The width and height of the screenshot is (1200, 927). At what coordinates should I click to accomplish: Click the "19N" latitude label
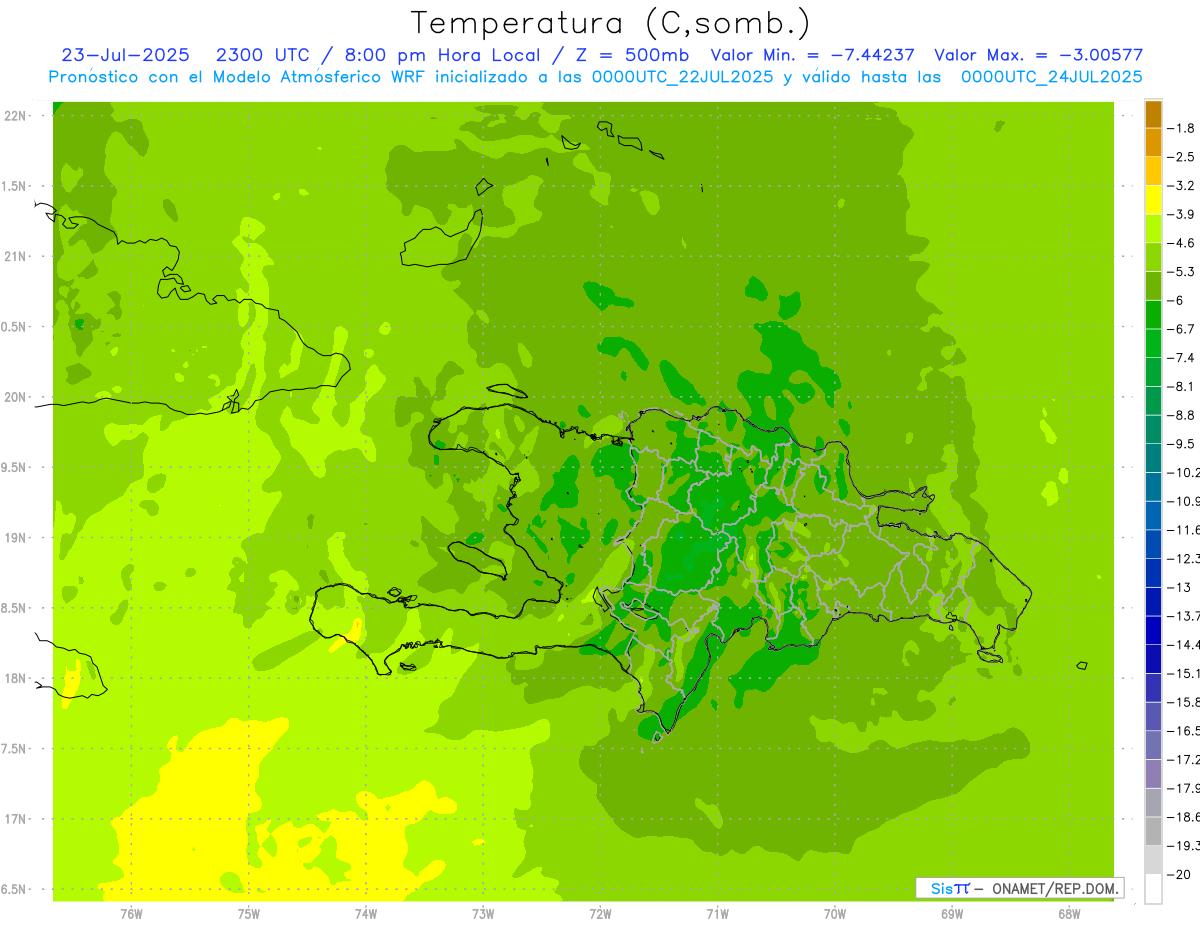point(14,538)
